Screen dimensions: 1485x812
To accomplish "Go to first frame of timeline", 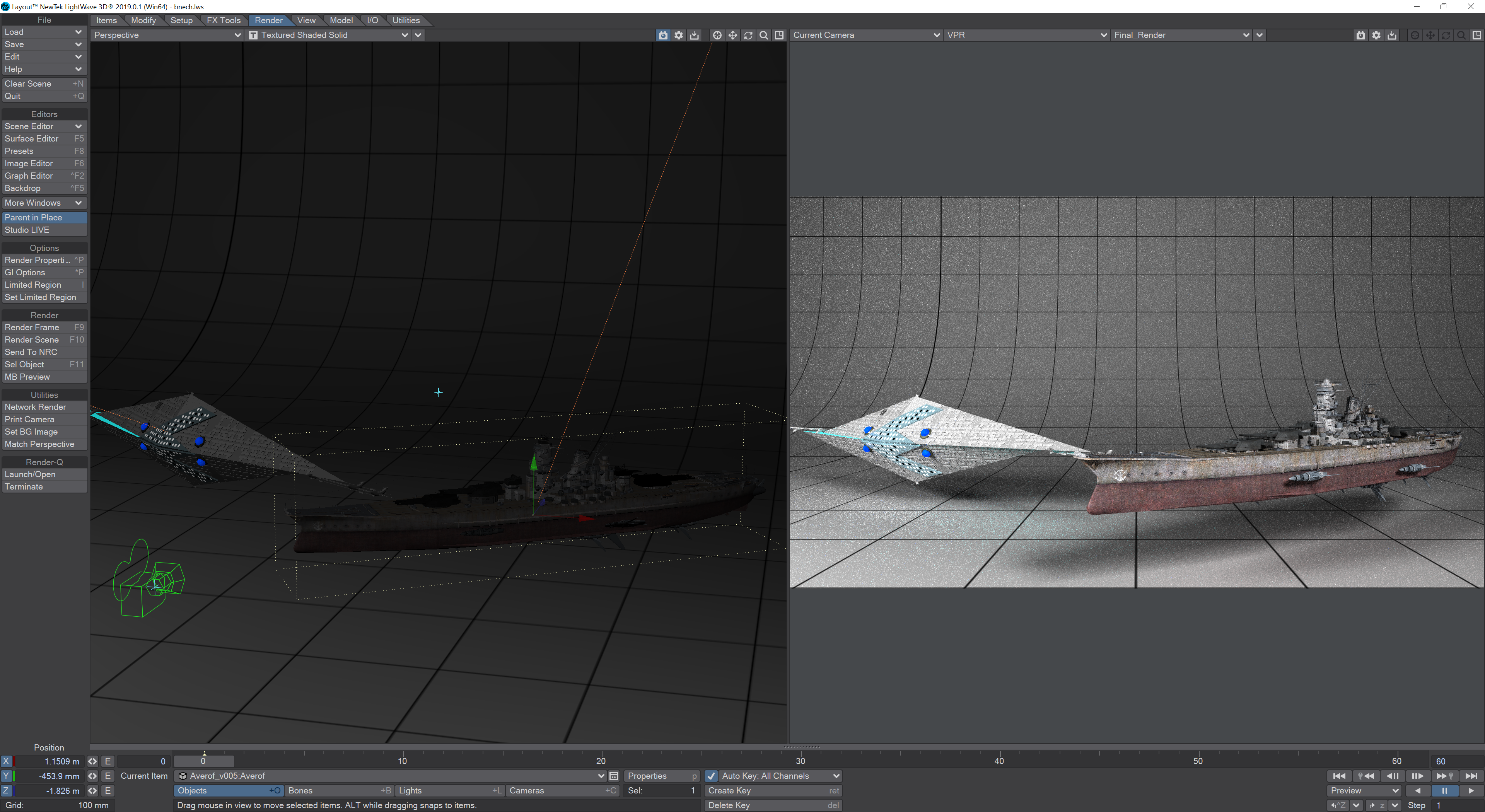I will 1339,776.
